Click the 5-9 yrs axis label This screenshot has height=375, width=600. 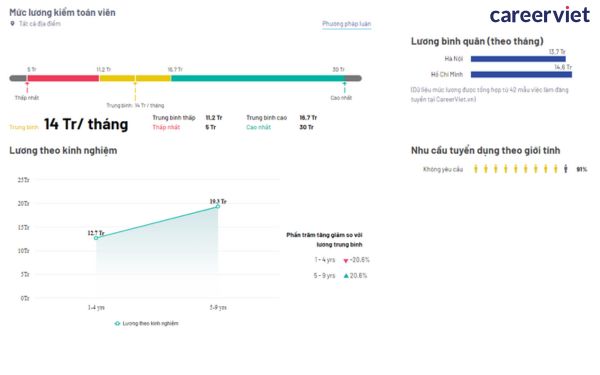point(218,307)
